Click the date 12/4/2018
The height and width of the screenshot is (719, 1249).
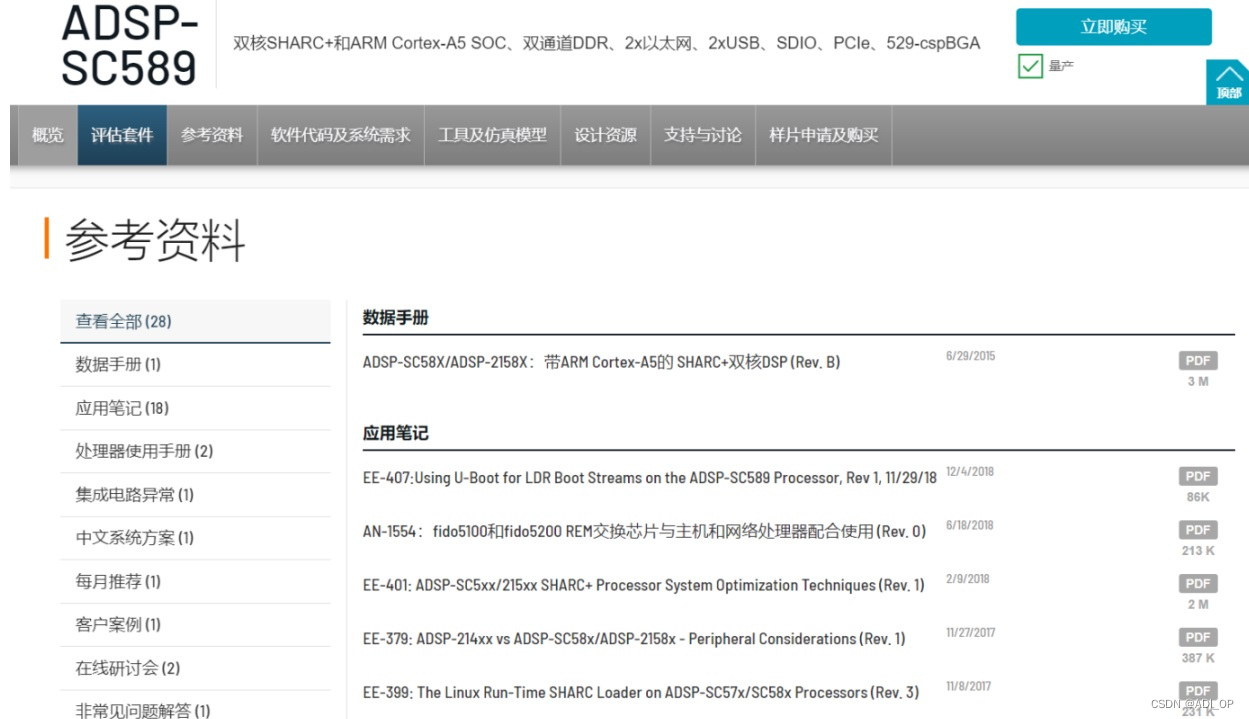(970, 472)
